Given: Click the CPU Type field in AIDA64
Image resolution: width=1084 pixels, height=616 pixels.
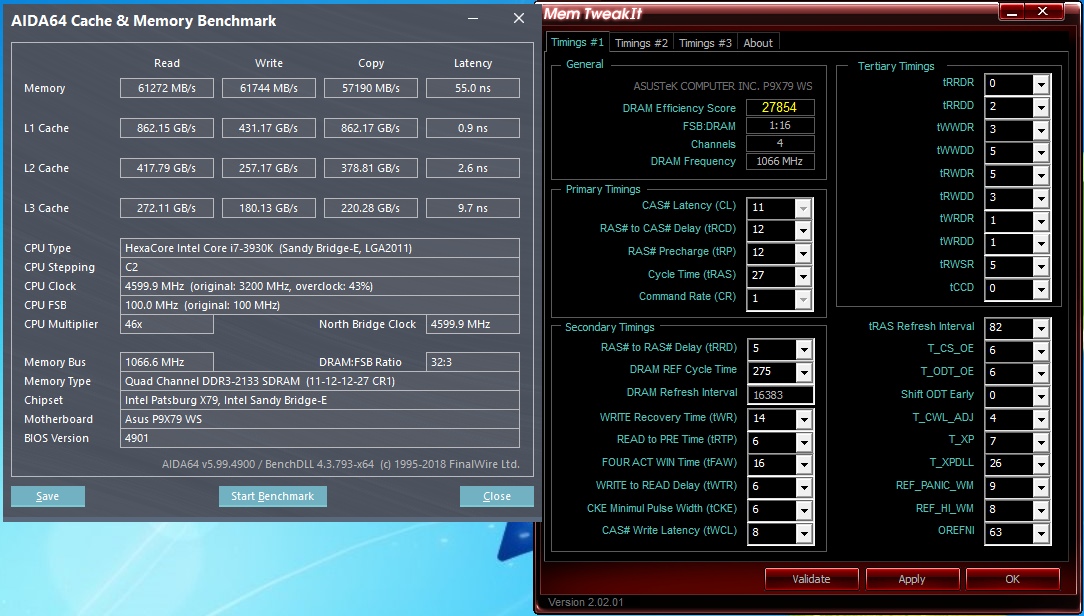Looking at the screenshot, I should pos(319,248).
